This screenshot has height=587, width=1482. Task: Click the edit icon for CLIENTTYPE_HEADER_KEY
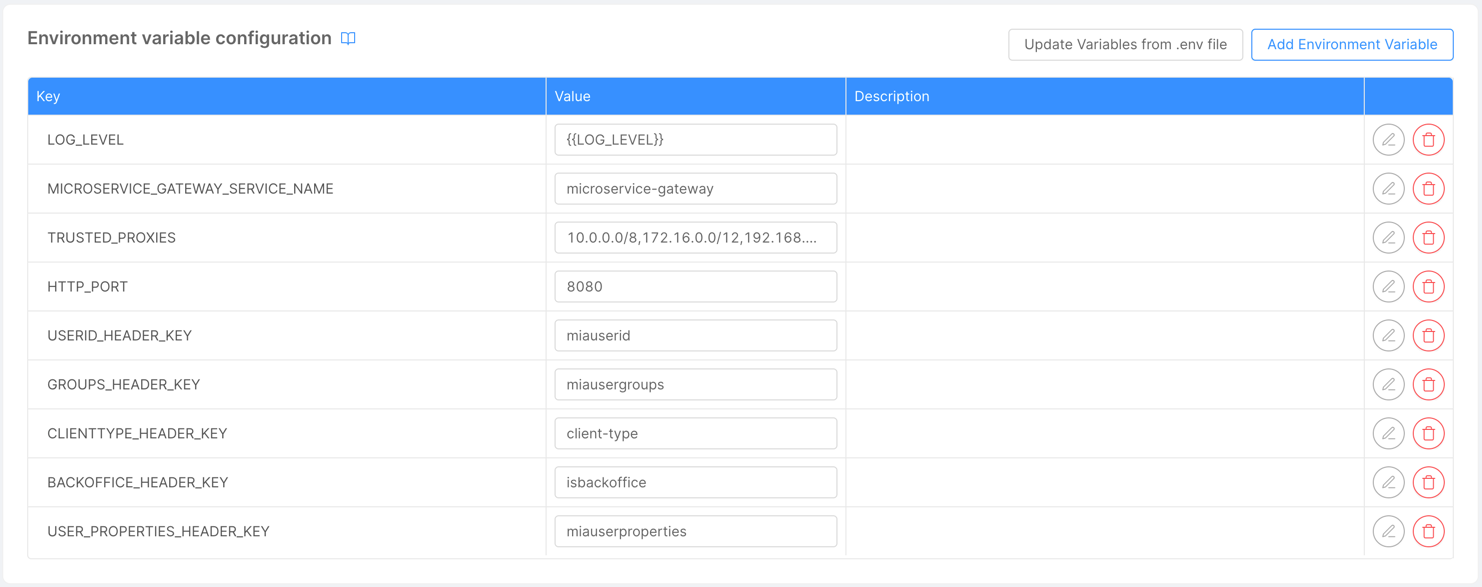[1388, 433]
